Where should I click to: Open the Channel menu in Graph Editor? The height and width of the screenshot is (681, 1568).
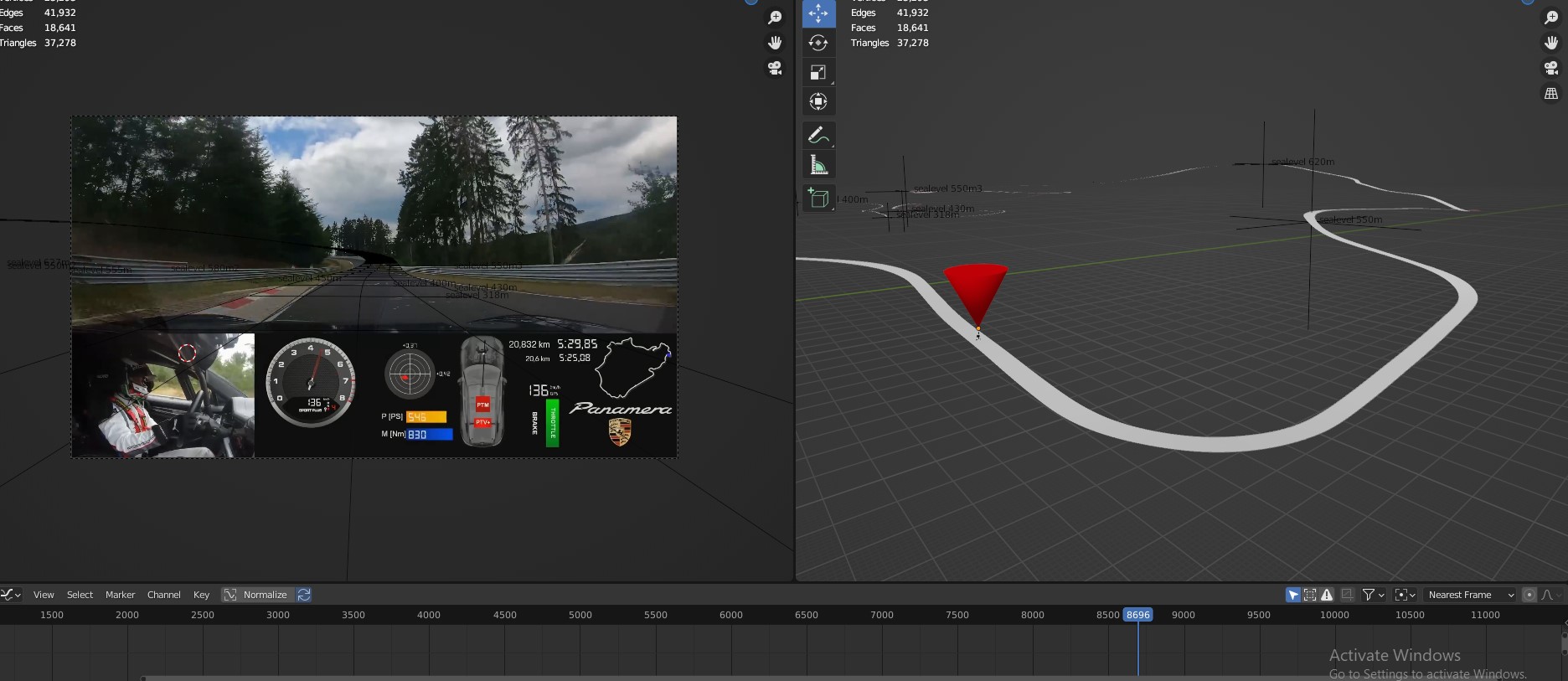tap(164, 595)
